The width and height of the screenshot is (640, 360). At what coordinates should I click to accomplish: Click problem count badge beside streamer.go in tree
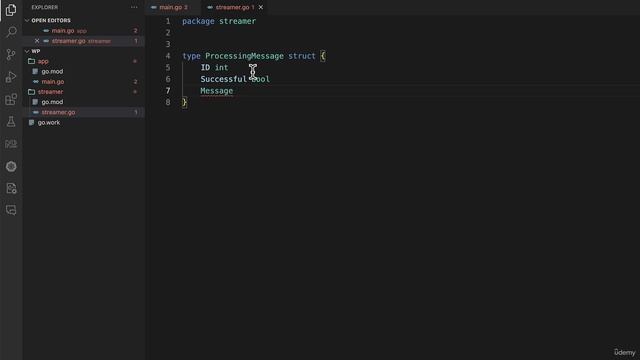pos(136,112)
